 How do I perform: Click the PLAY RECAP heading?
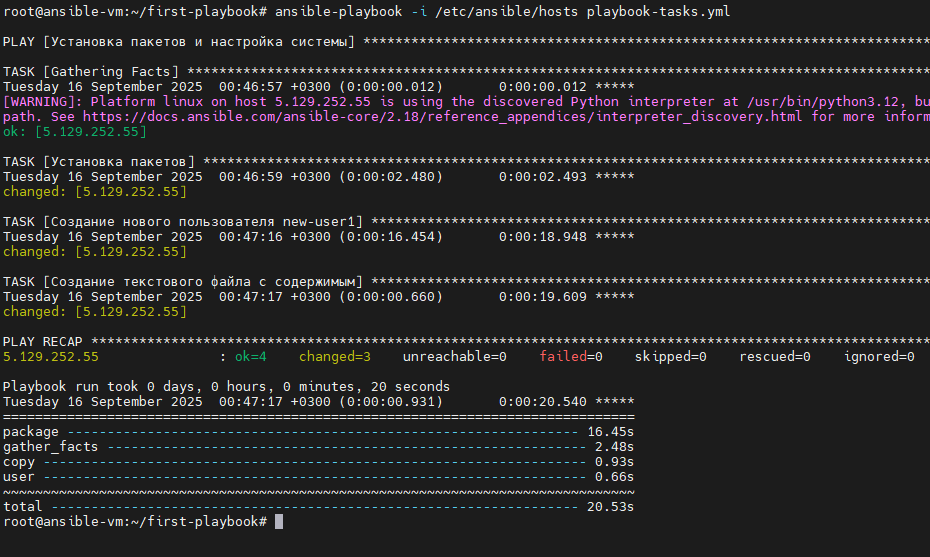pyautogui.click(x=43, y=342)
